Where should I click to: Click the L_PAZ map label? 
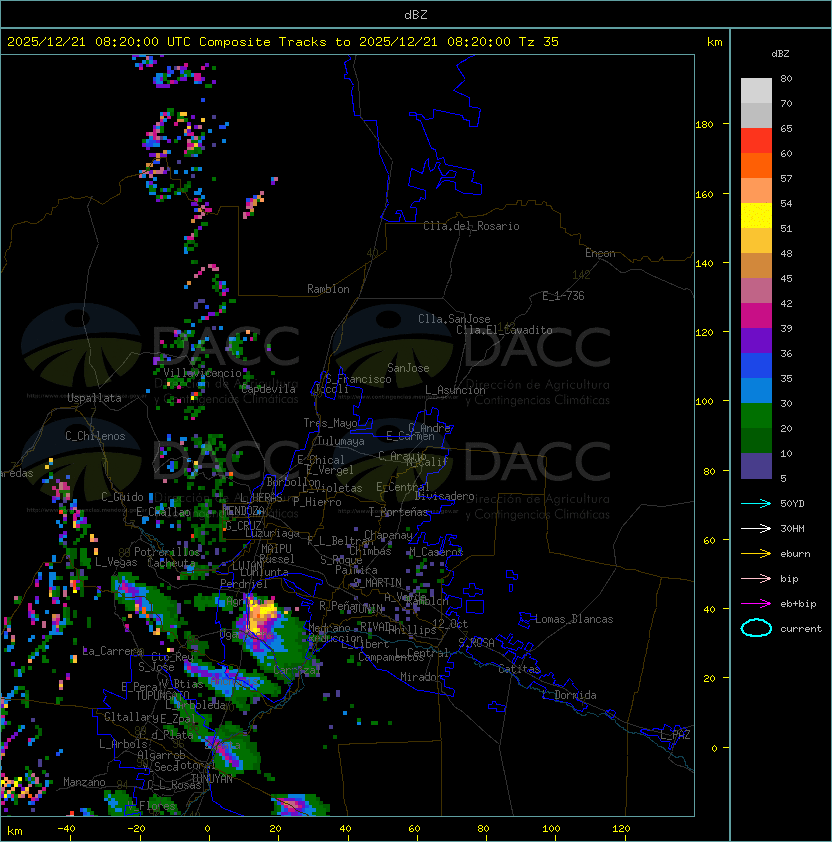(x=675, y=735)
